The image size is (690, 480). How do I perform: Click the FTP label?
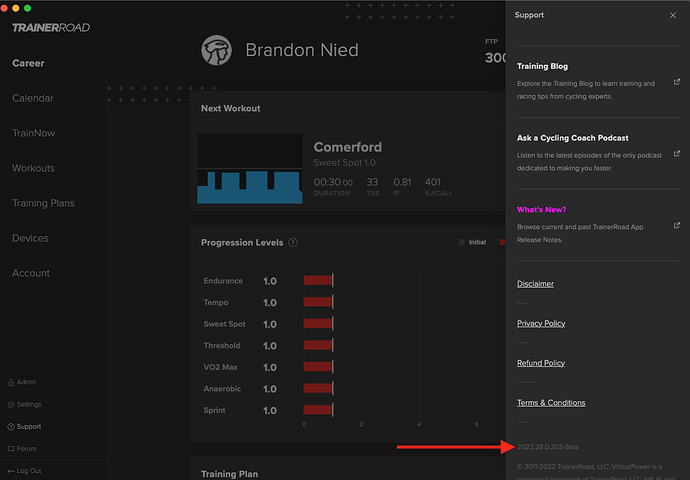[x=491, y=42]
